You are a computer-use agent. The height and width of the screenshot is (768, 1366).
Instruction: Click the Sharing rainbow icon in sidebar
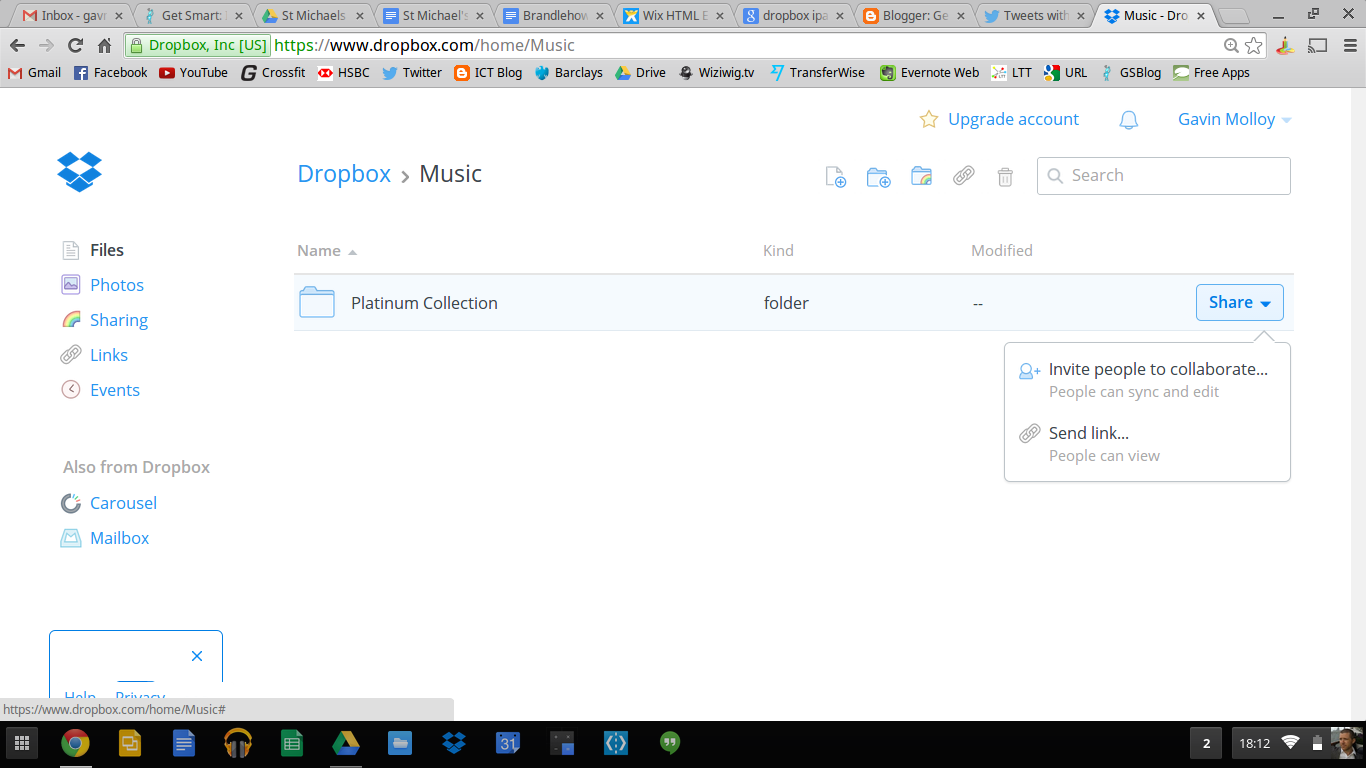[71, 320]
